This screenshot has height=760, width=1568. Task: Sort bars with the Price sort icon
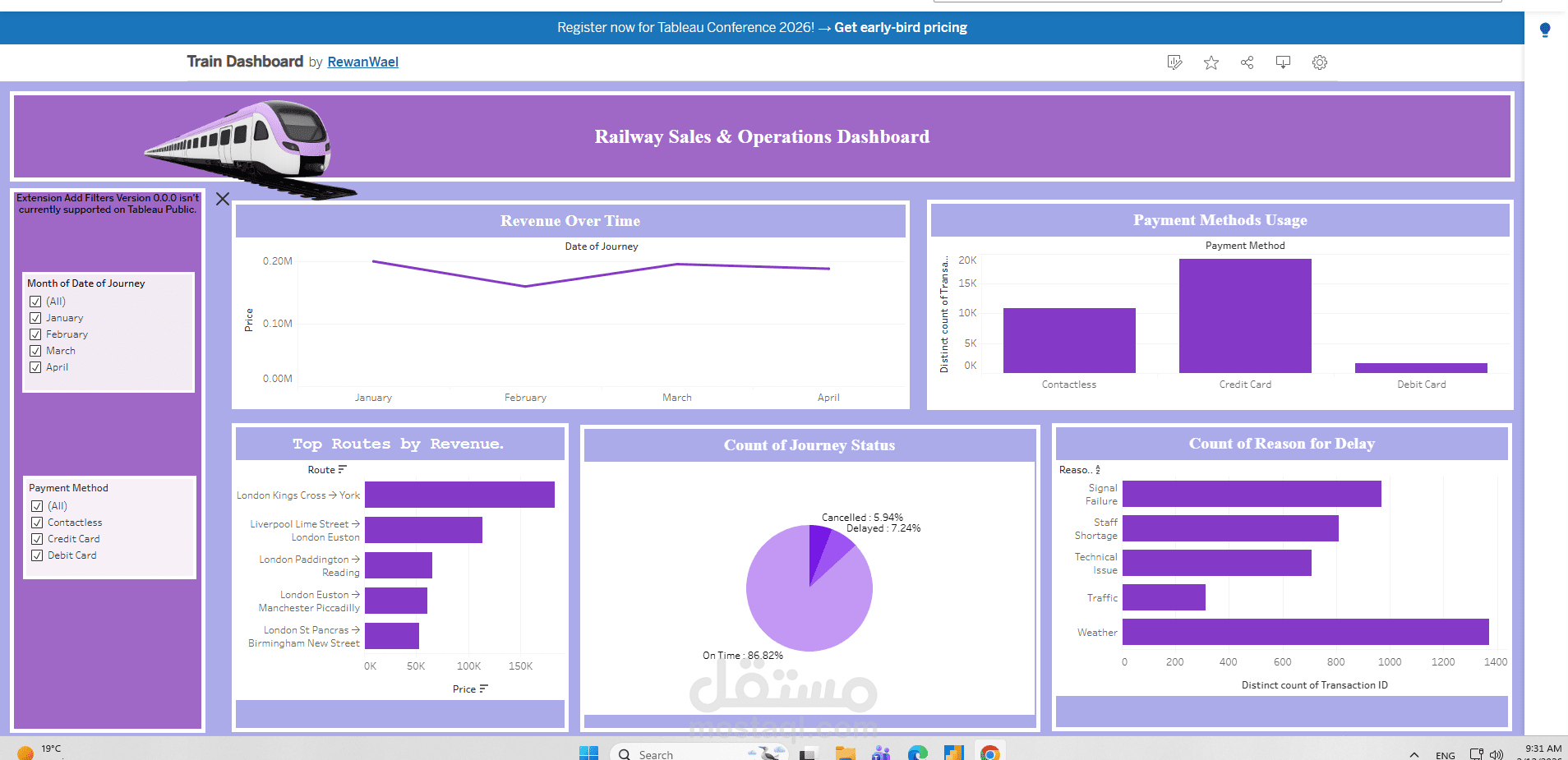(x=484, y=689)
